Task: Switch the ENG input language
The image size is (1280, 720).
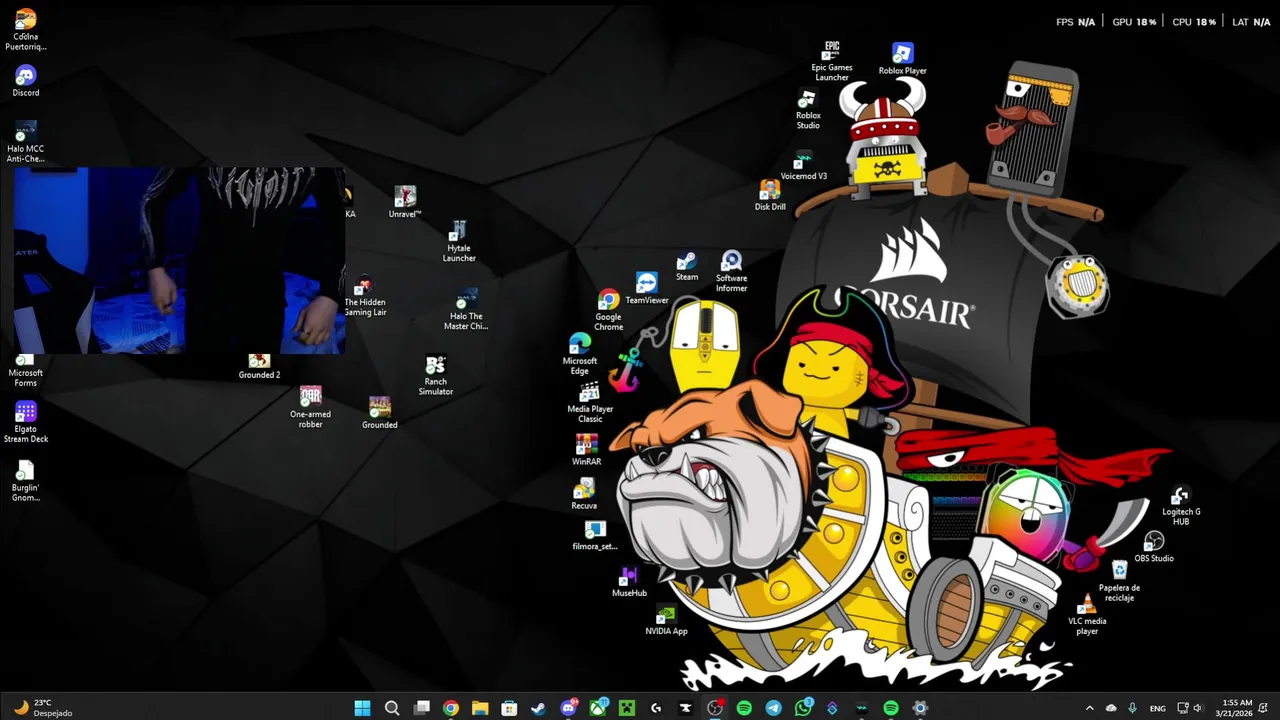Action: coord(1157,708)
